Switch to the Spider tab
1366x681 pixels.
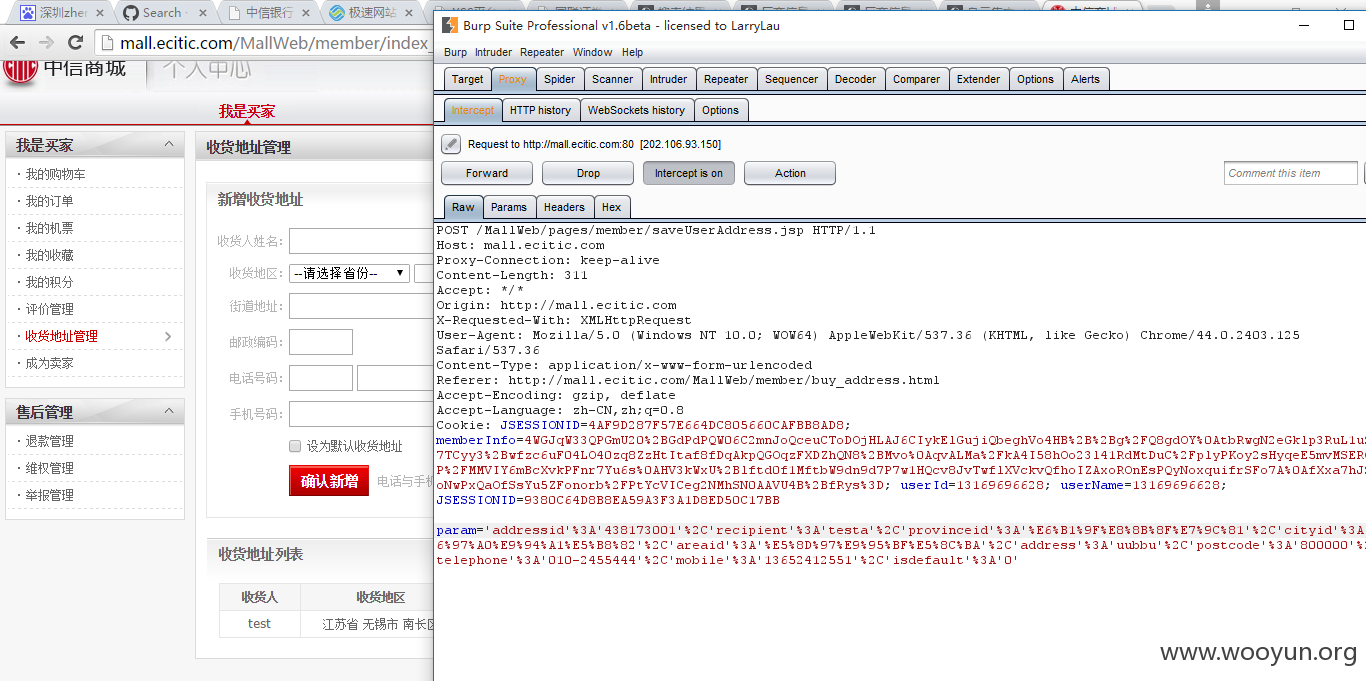point(559,79)
